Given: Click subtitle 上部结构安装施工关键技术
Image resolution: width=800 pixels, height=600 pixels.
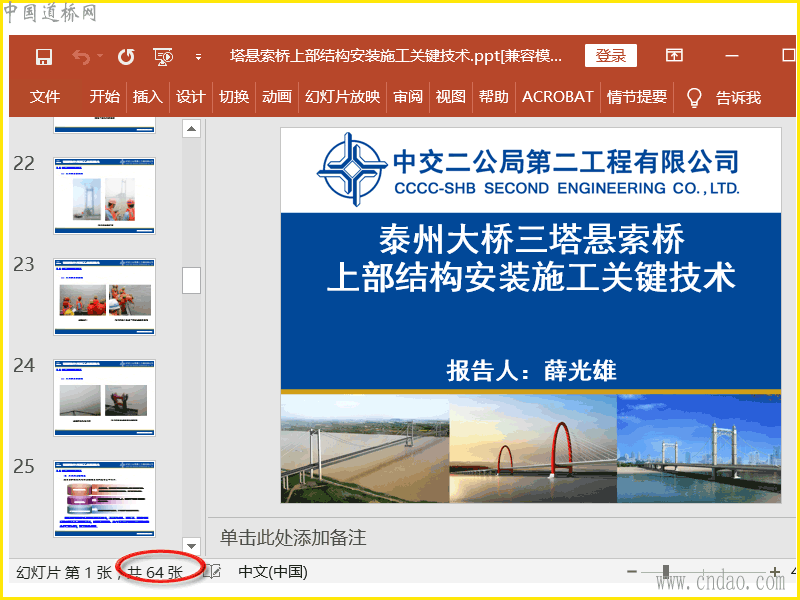Looking at the screenshot, I should [531, 277].
